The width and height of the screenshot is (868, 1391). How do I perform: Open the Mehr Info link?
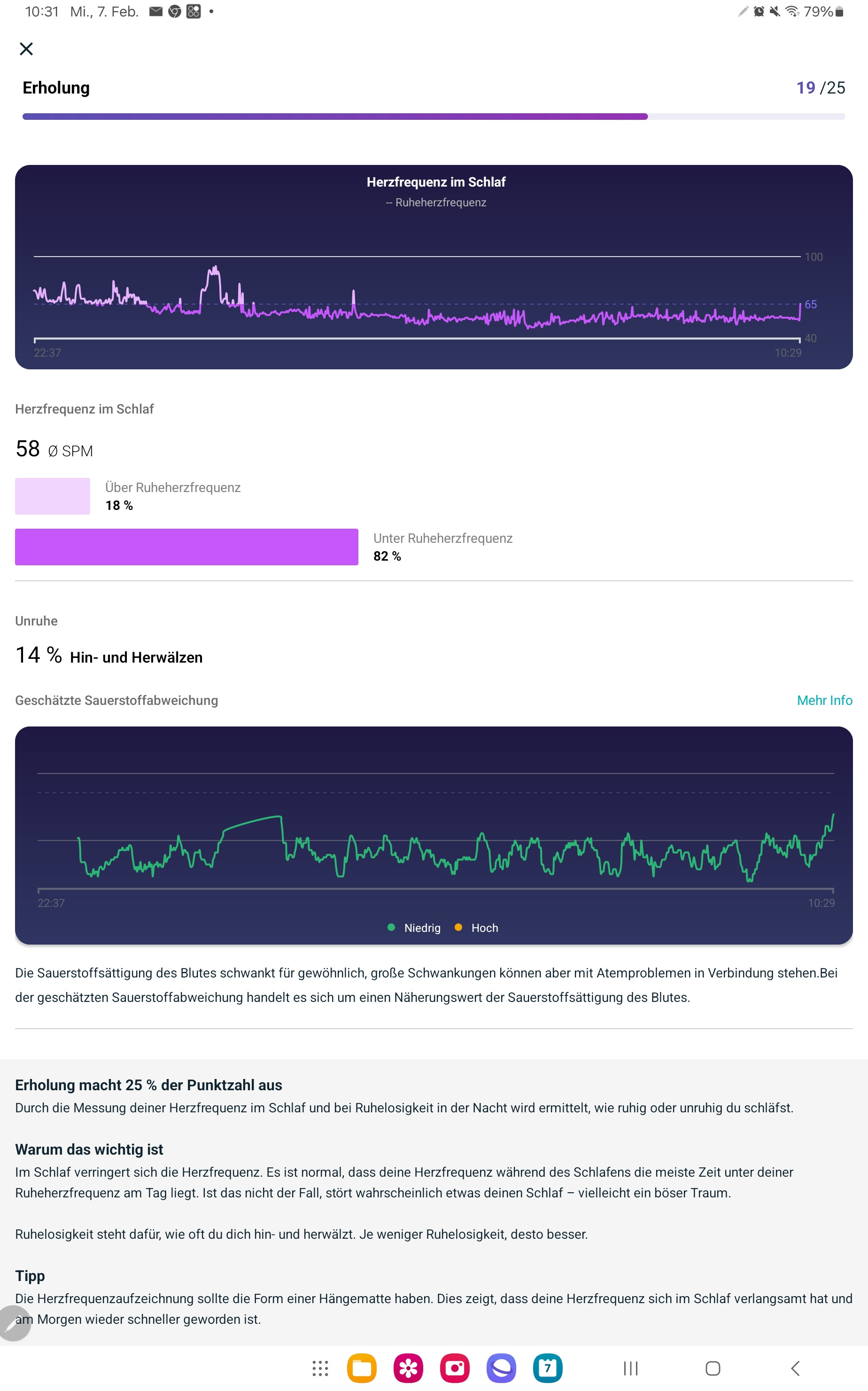pyautogui.click(x=824, y=700)
